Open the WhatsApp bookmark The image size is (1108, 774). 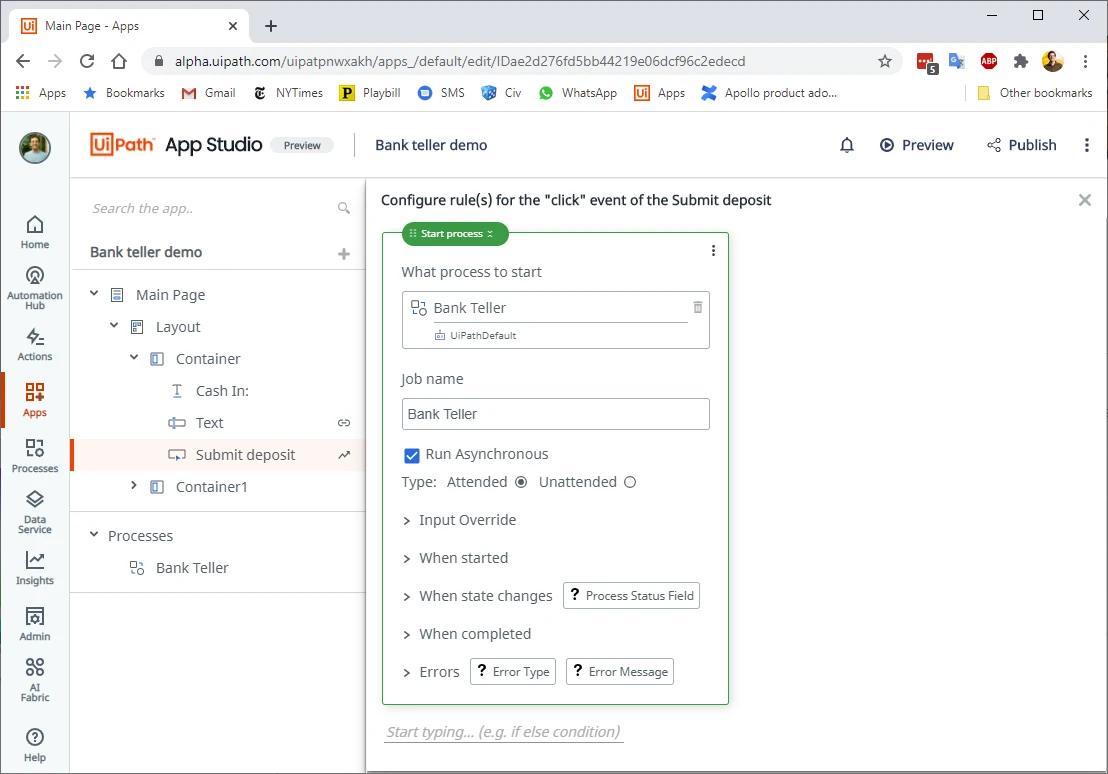pos(577,93)
